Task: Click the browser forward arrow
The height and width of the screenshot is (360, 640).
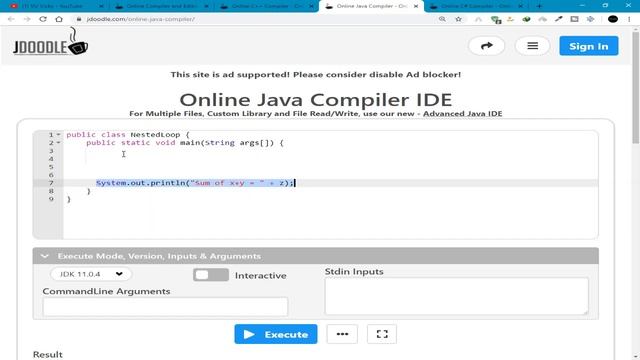Action: [x=27, y=19]
